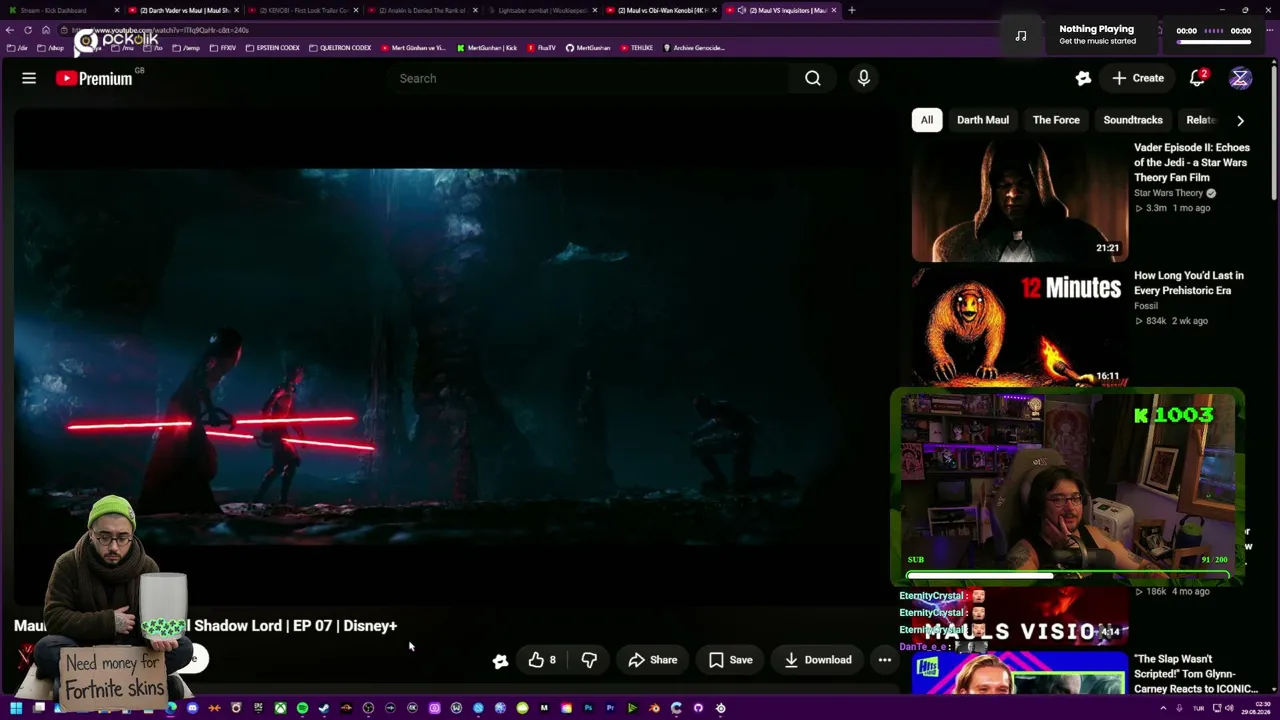The image size is (1280, 720).
Task: Click the sparkle icon beside Create
Action: coord(1083,78)
